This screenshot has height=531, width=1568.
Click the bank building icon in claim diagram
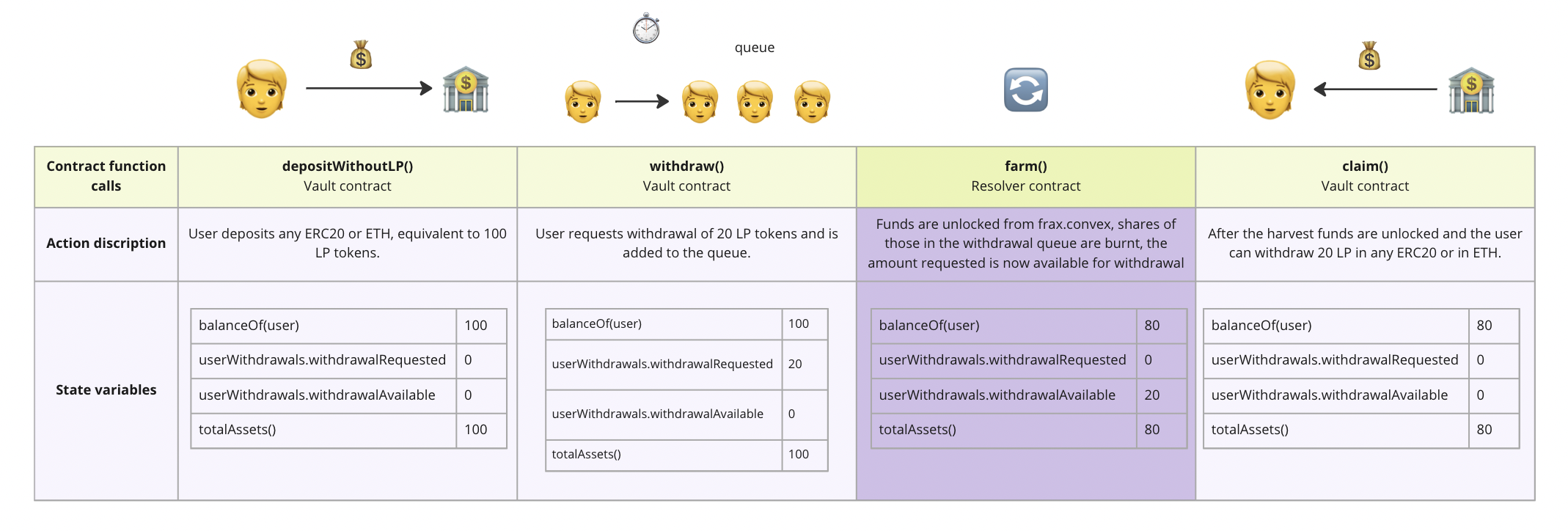click(1471, 90)
